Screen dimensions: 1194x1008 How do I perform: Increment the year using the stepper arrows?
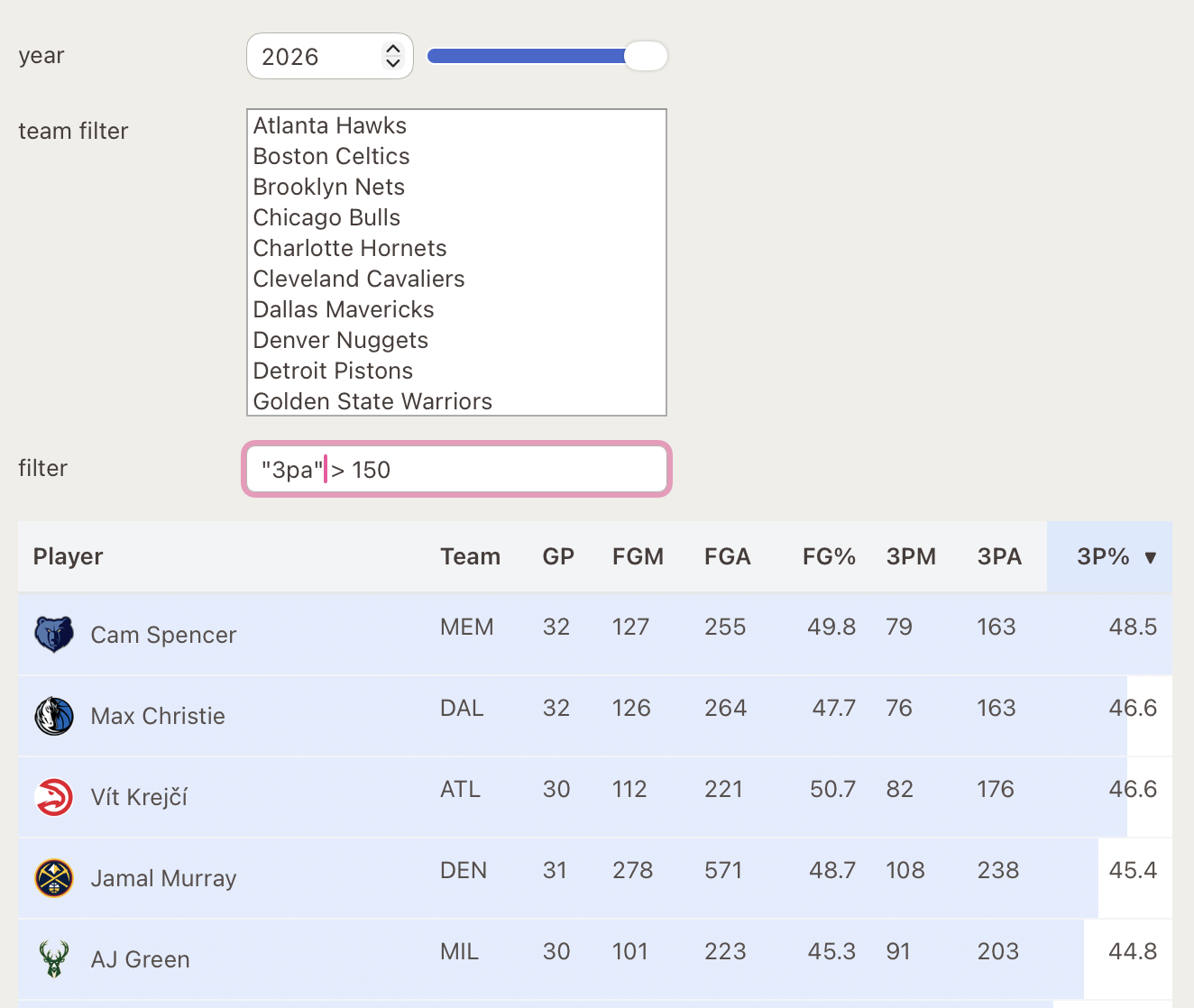(392, 49)
